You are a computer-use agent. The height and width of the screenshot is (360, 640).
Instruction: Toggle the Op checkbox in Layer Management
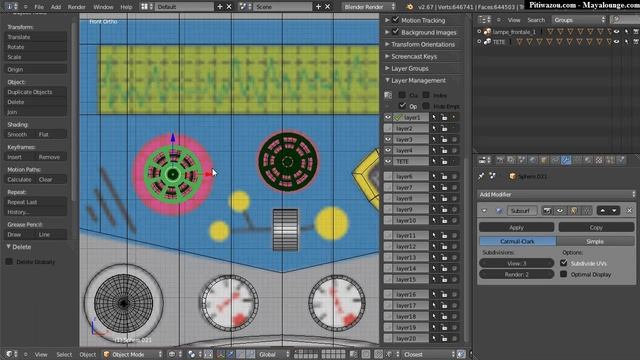coord(402,106)
